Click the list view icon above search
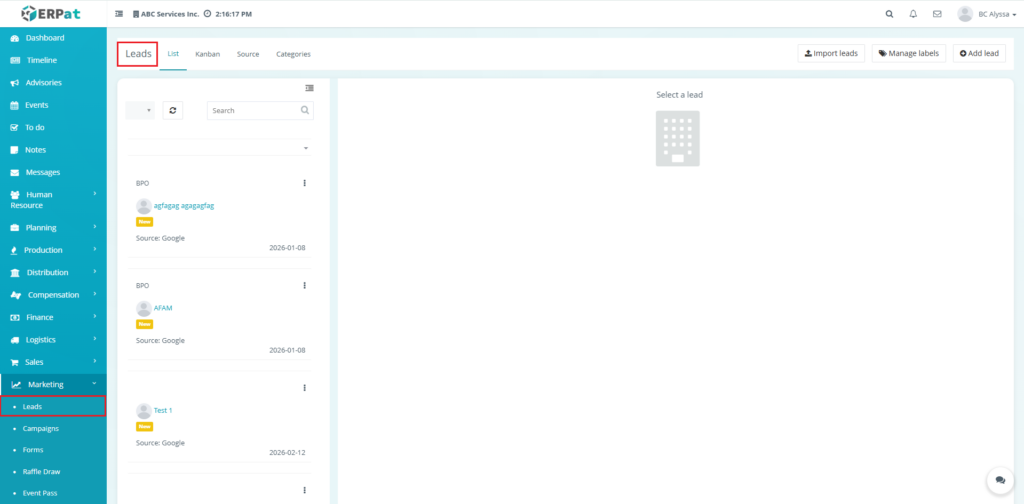 pyautogui.click(x=309, y=88)
